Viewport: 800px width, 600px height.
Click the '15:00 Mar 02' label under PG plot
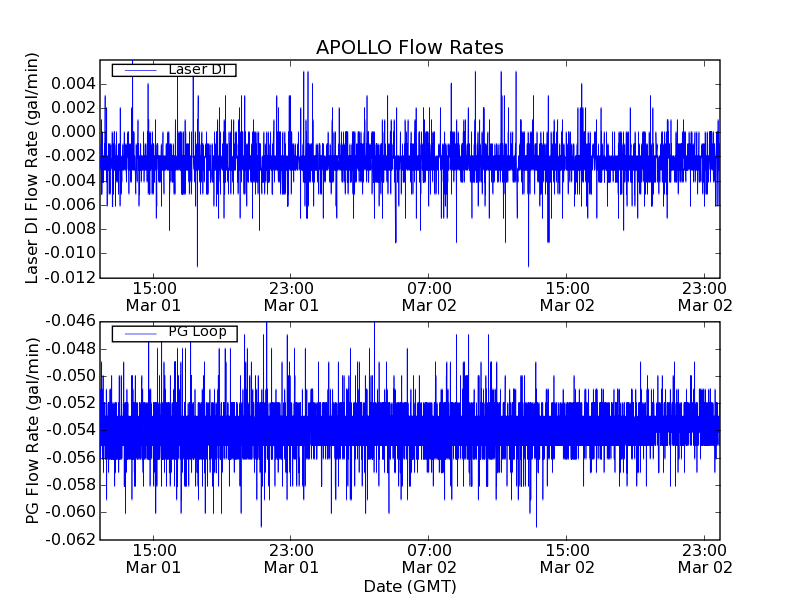(567, 559)
